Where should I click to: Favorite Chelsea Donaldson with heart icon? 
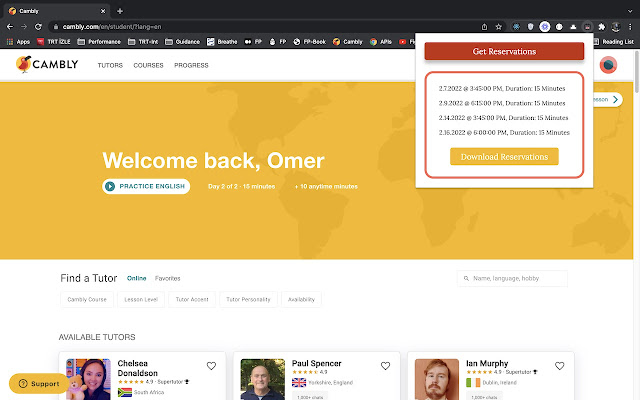[x=211, y=366]
